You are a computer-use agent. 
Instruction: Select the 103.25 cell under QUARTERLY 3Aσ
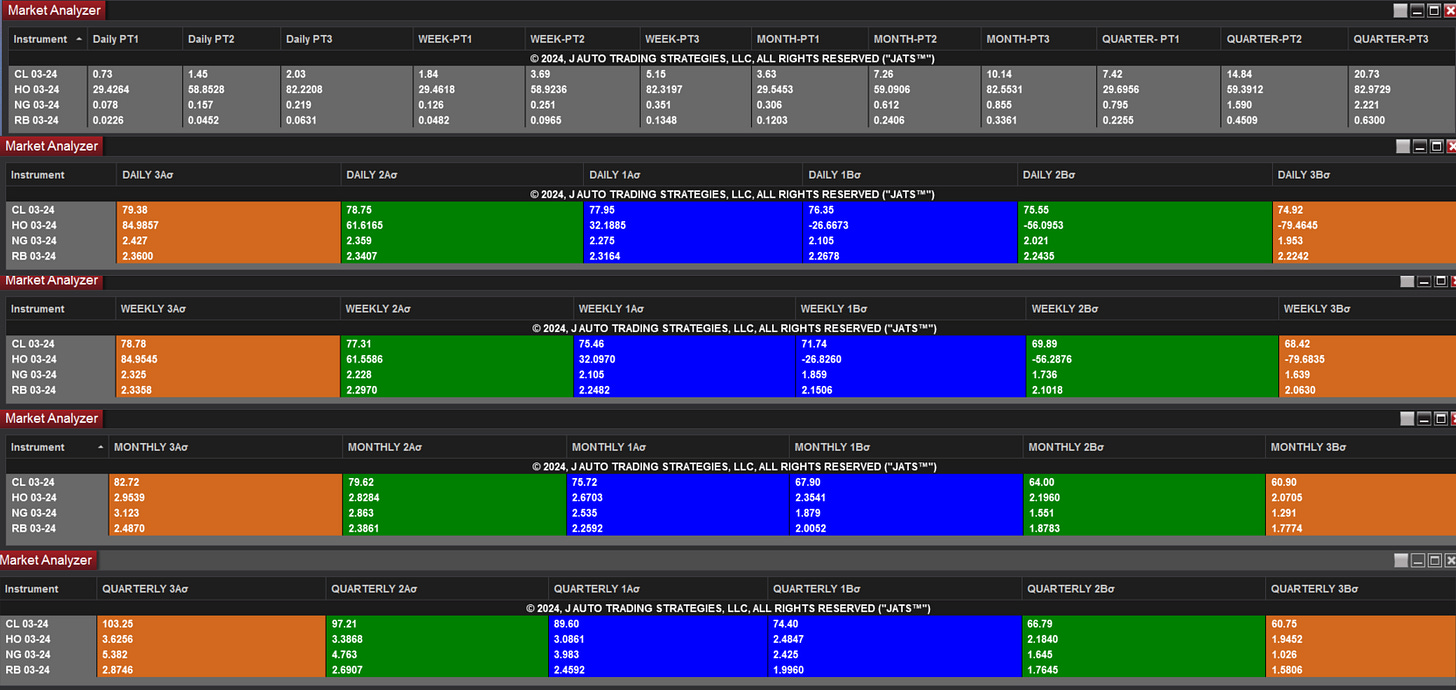[x=211, y=623]
